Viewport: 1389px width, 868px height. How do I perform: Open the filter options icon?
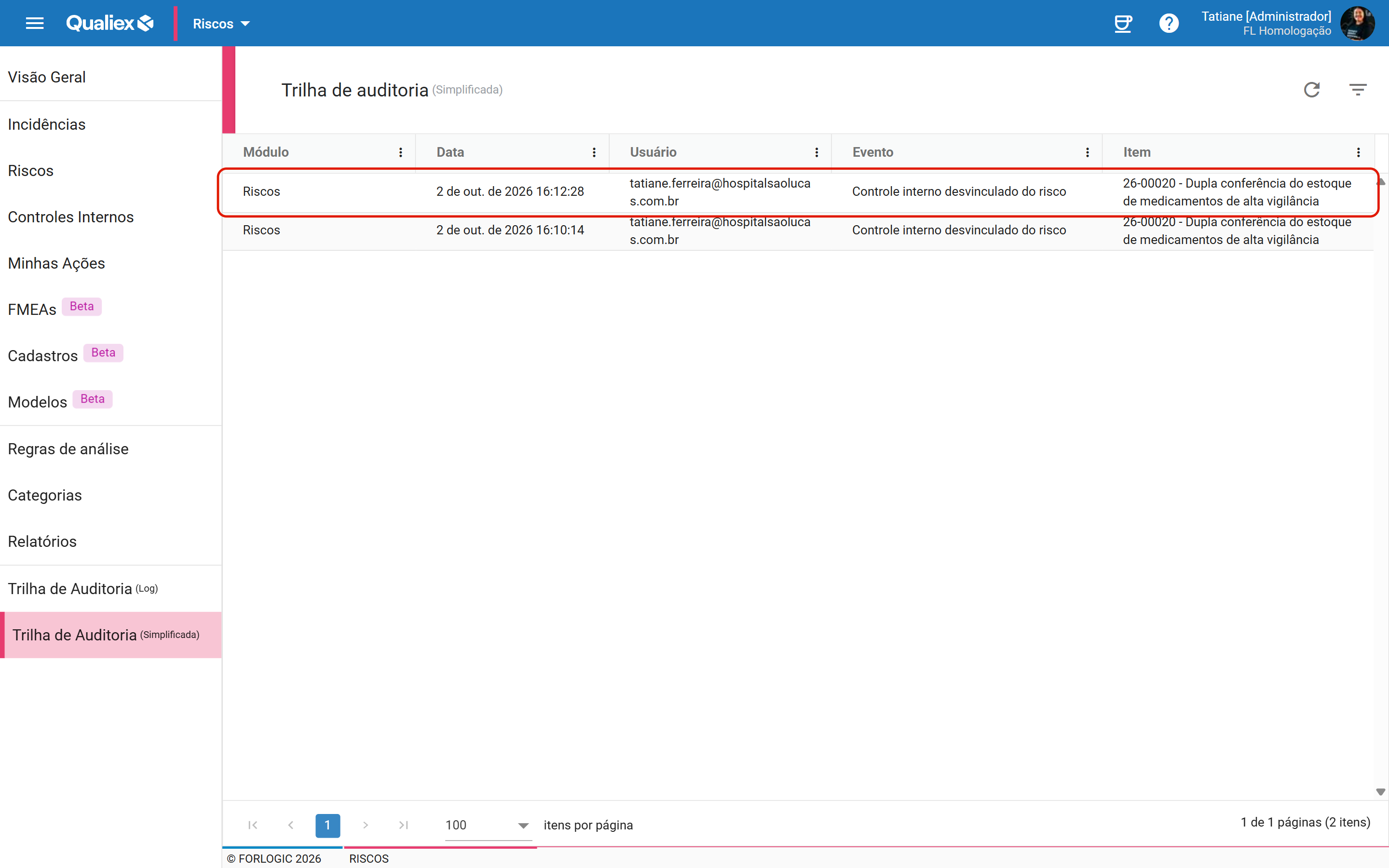click(x=1358, y=90)
